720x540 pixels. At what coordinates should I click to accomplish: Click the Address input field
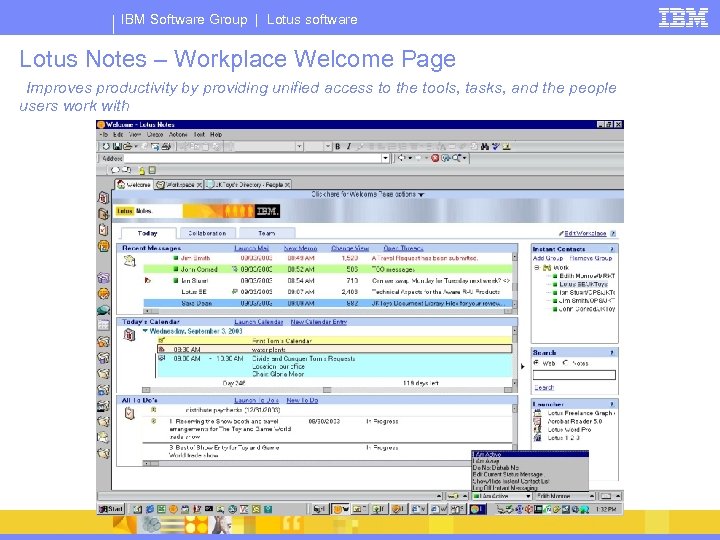(253, 158)
